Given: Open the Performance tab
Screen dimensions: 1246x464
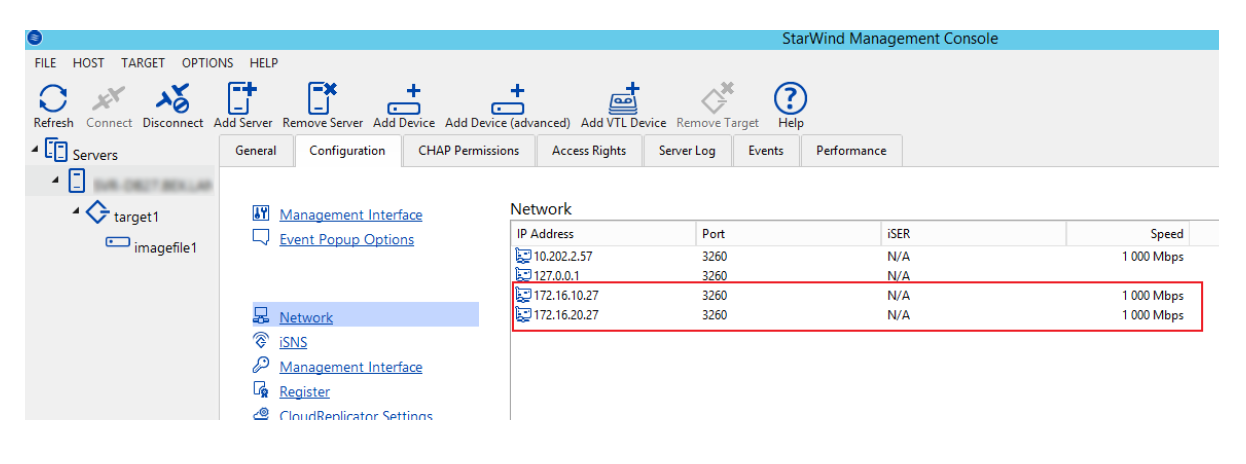Looking at the screenshot, I should coord(851,151).
